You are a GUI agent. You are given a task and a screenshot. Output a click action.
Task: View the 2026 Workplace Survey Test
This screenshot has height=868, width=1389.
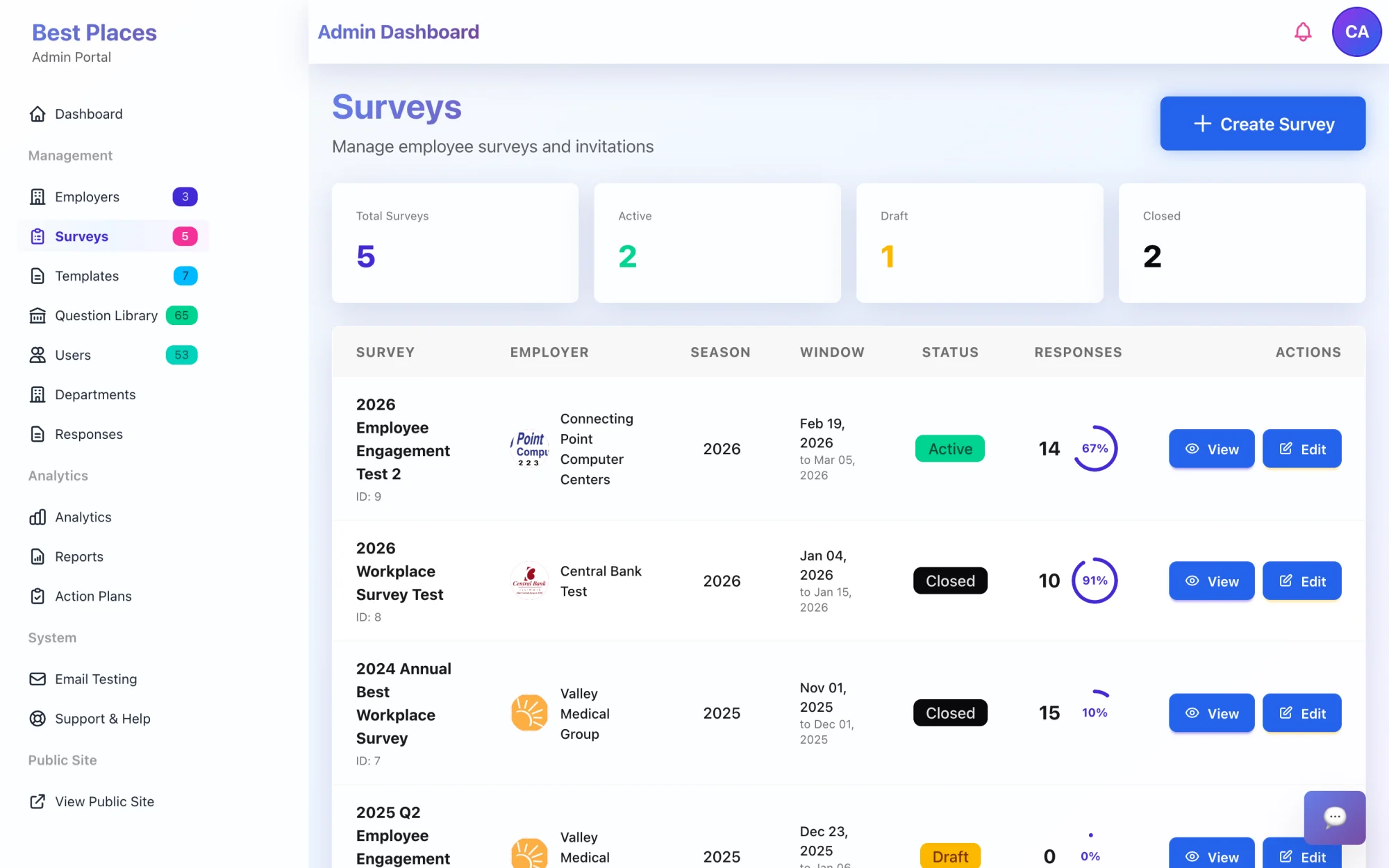click(x=1211, y=581)
